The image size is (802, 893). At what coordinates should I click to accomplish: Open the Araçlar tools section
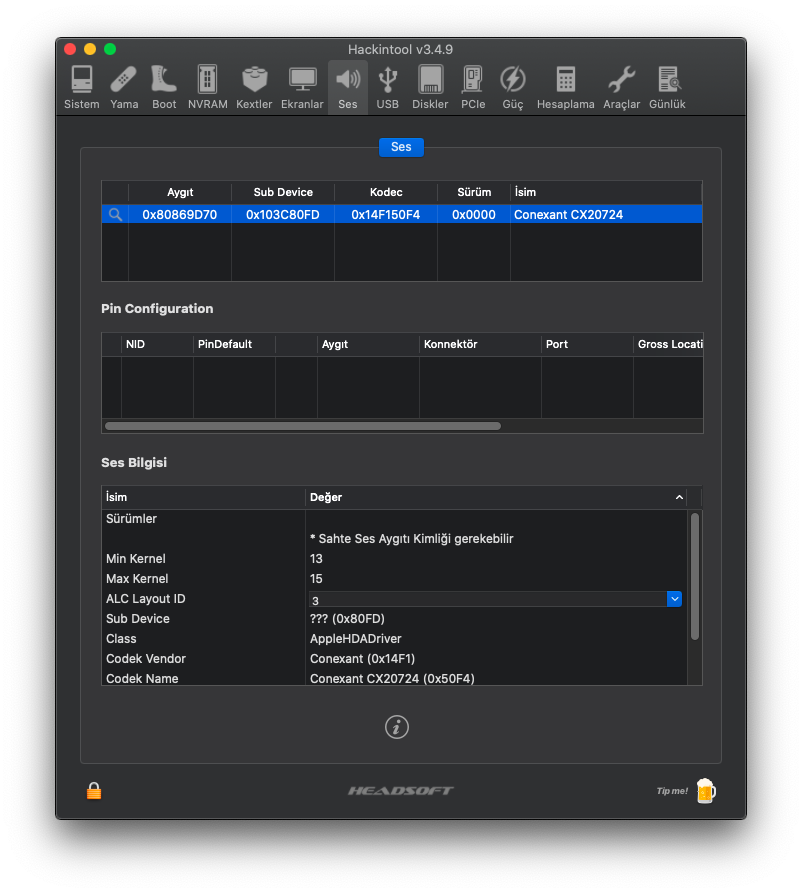tap(621, 86)
